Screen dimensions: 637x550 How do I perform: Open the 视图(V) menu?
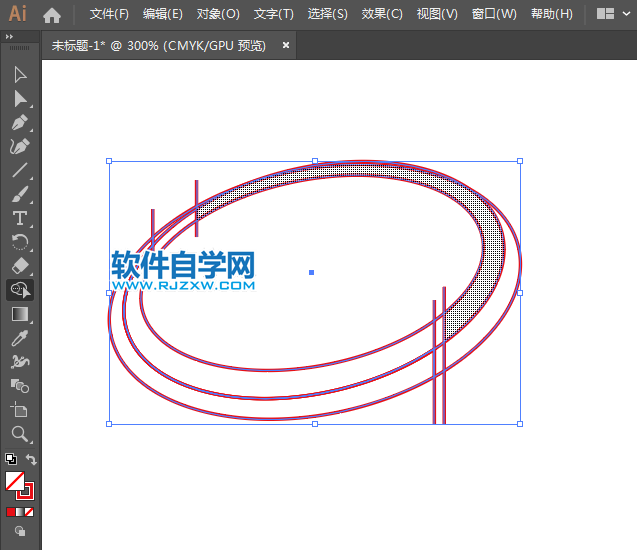click(437, 14)
